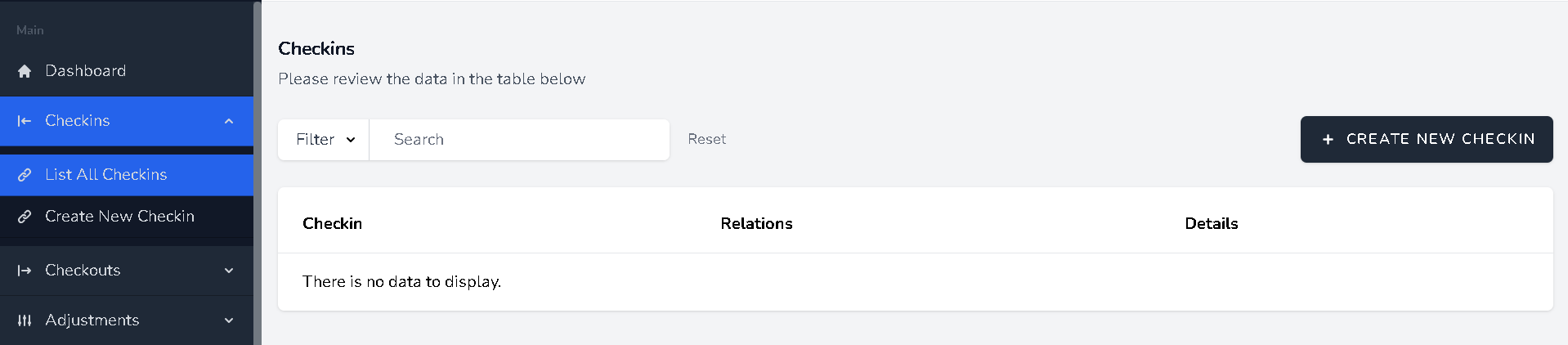1568x345 pixels.
Task: Collapse the Checkins menu chevron
Action: click(x=229, y=121)
